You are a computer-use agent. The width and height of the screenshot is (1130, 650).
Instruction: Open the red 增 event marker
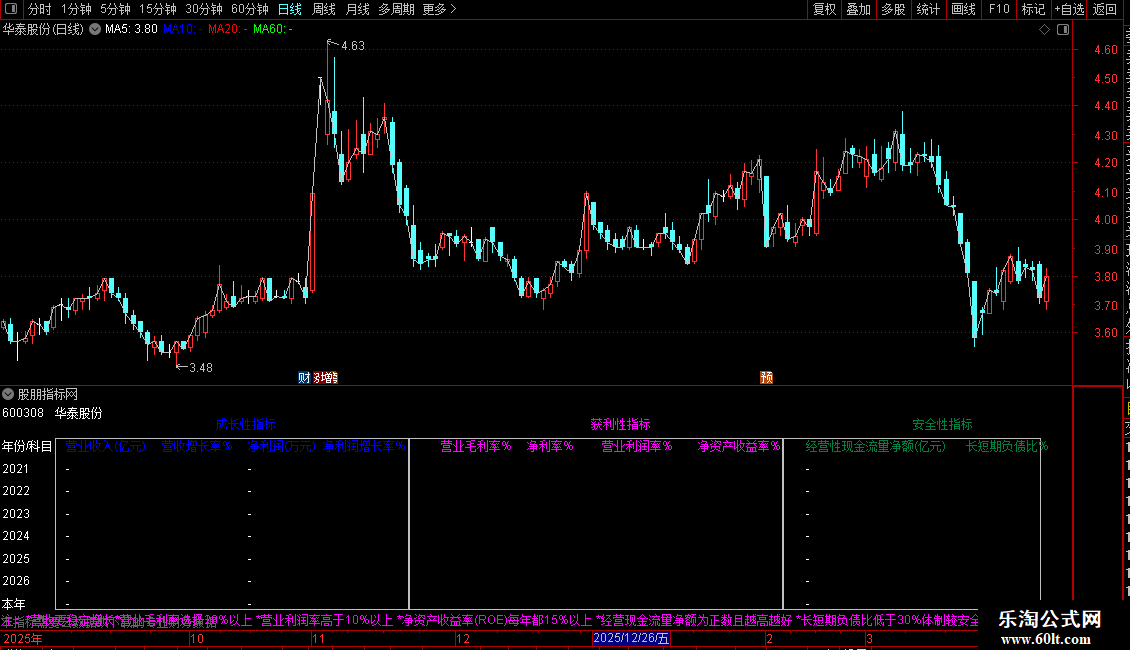click(x=326, y=378)
